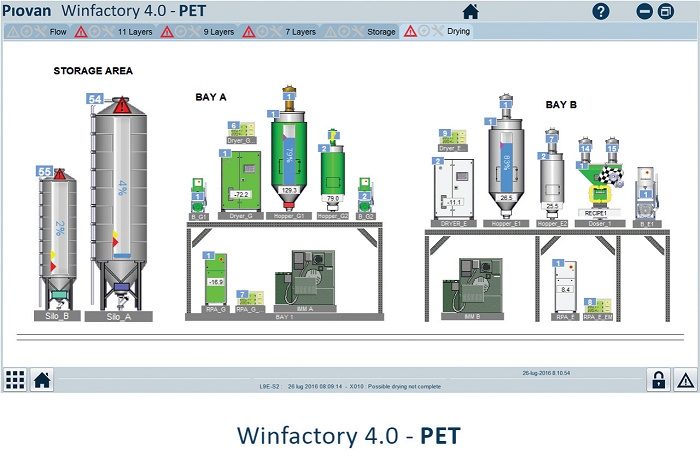Click the red alarm icon before 9 Layers

click(x=167, y=32)
